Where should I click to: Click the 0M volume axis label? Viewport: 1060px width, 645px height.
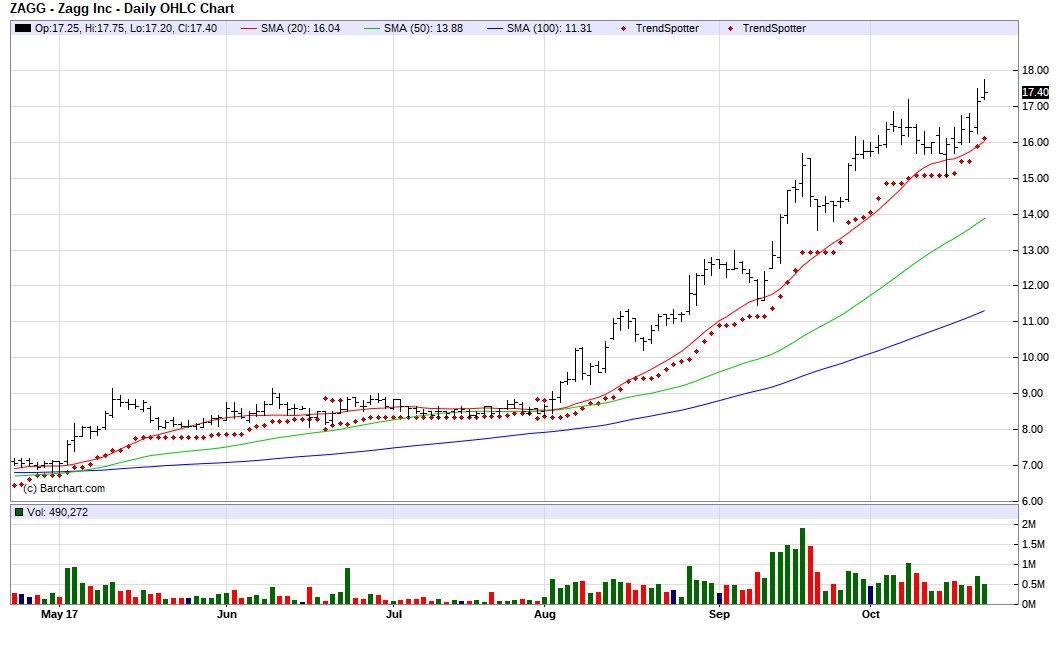tap(1029, 604)
